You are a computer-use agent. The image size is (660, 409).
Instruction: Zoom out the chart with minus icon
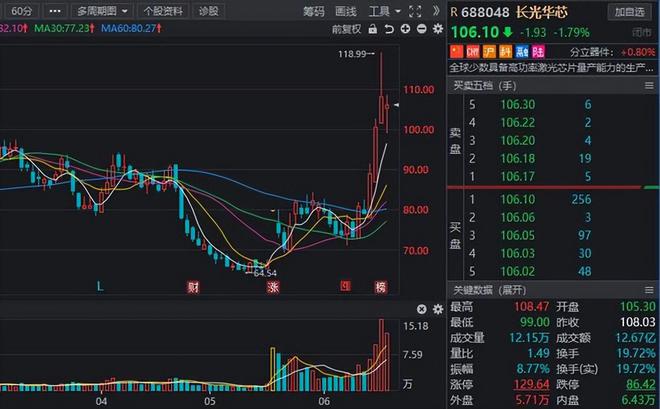[421, 29]
